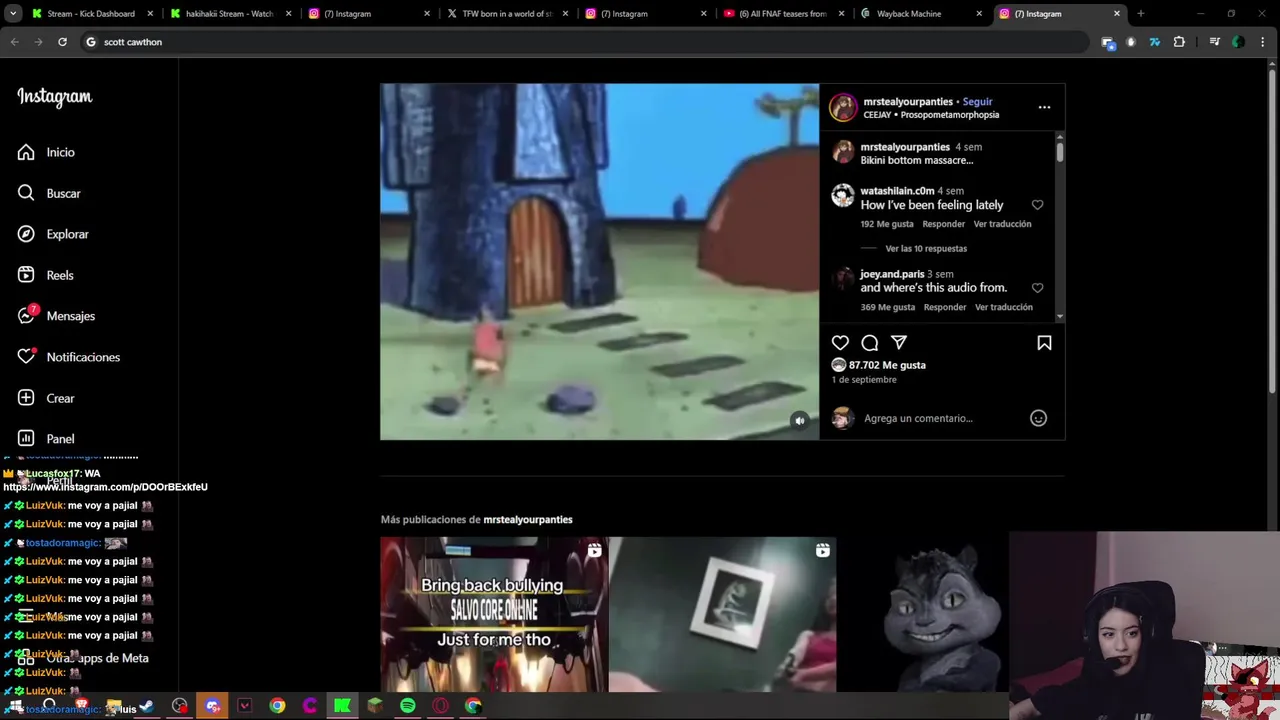This screenshot has width=1280, height=720.
Task: Open Opera GX from the taskbar
Action: (x=440, y=706)
